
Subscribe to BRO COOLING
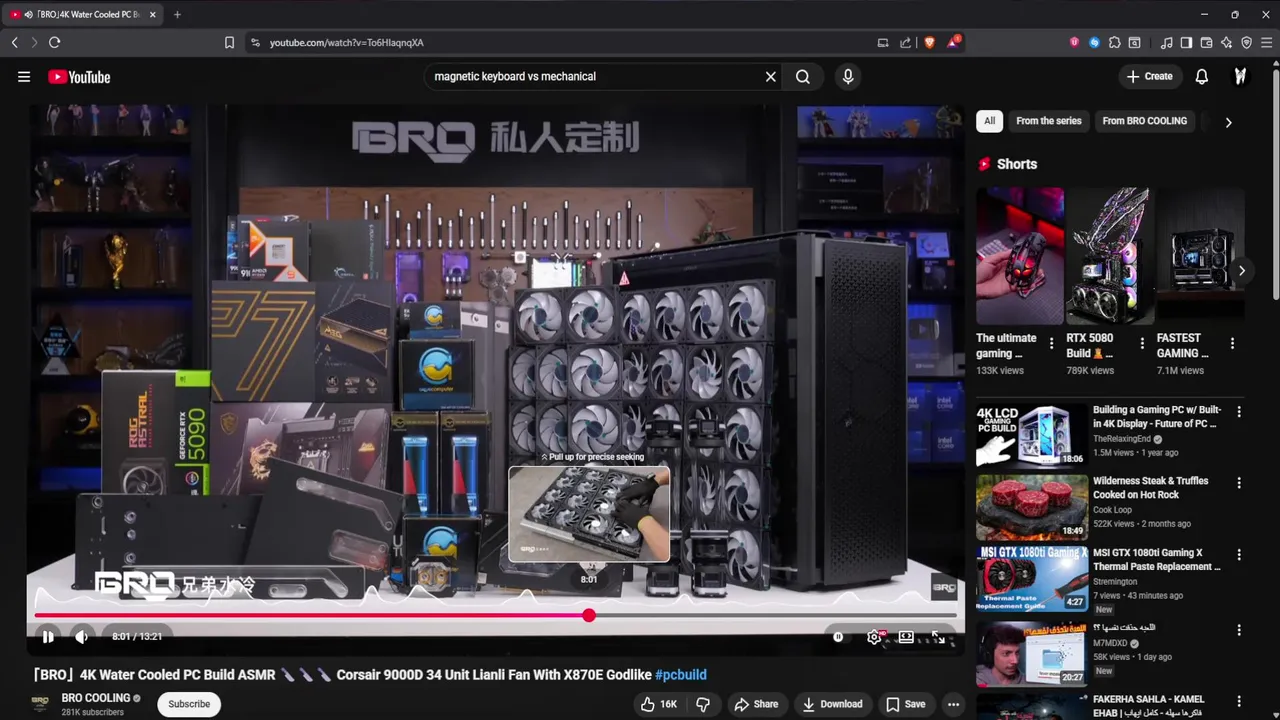[189, 704]
